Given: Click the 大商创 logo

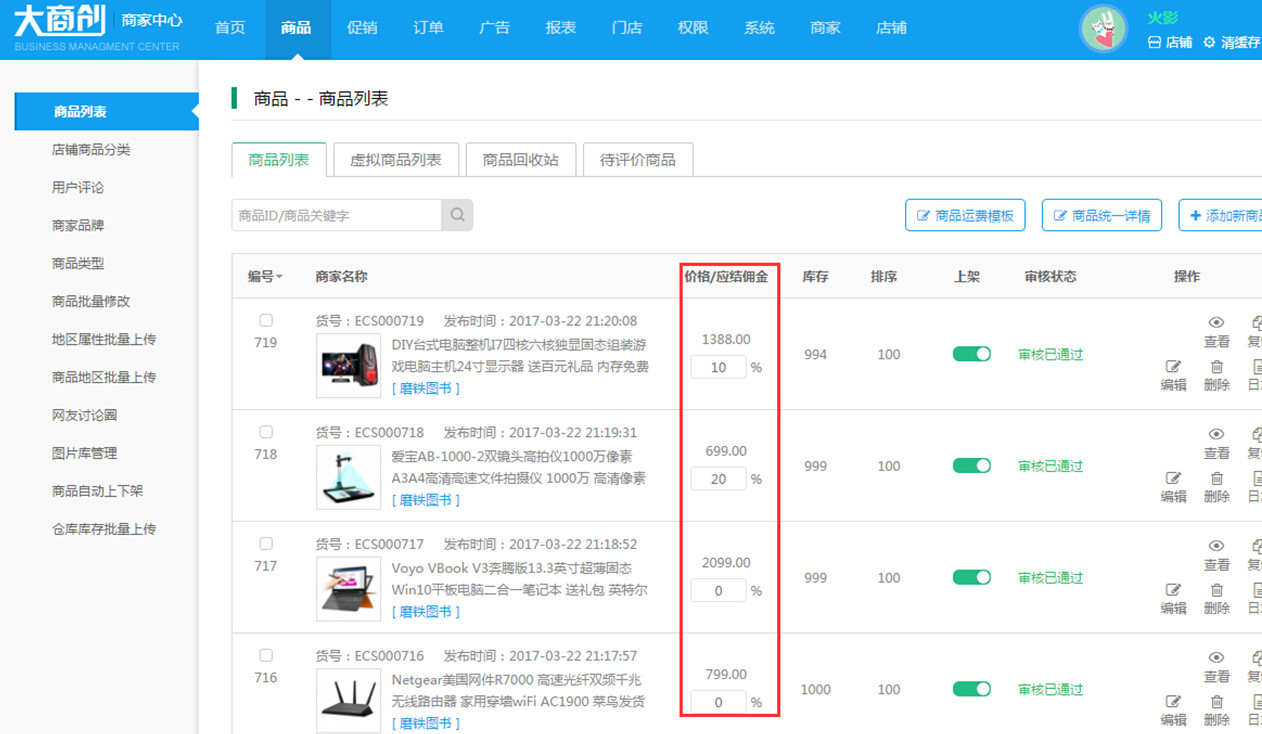Looking at the screenshot, I should tap(60, 21).
